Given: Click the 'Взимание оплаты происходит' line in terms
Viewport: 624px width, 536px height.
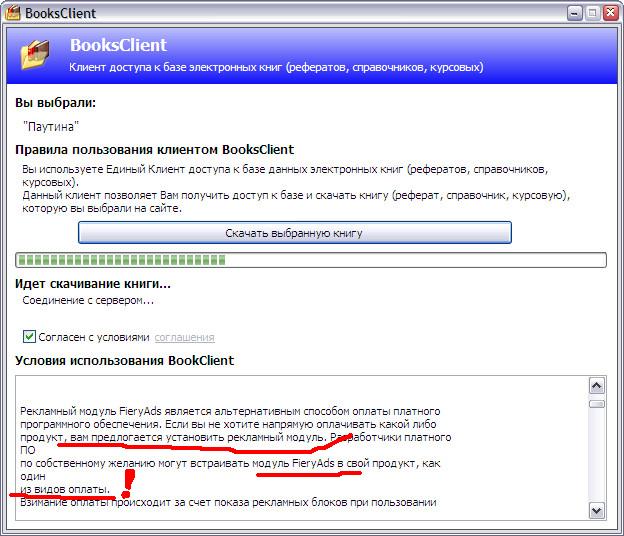Looking at the screenshot, I should 228,502.
